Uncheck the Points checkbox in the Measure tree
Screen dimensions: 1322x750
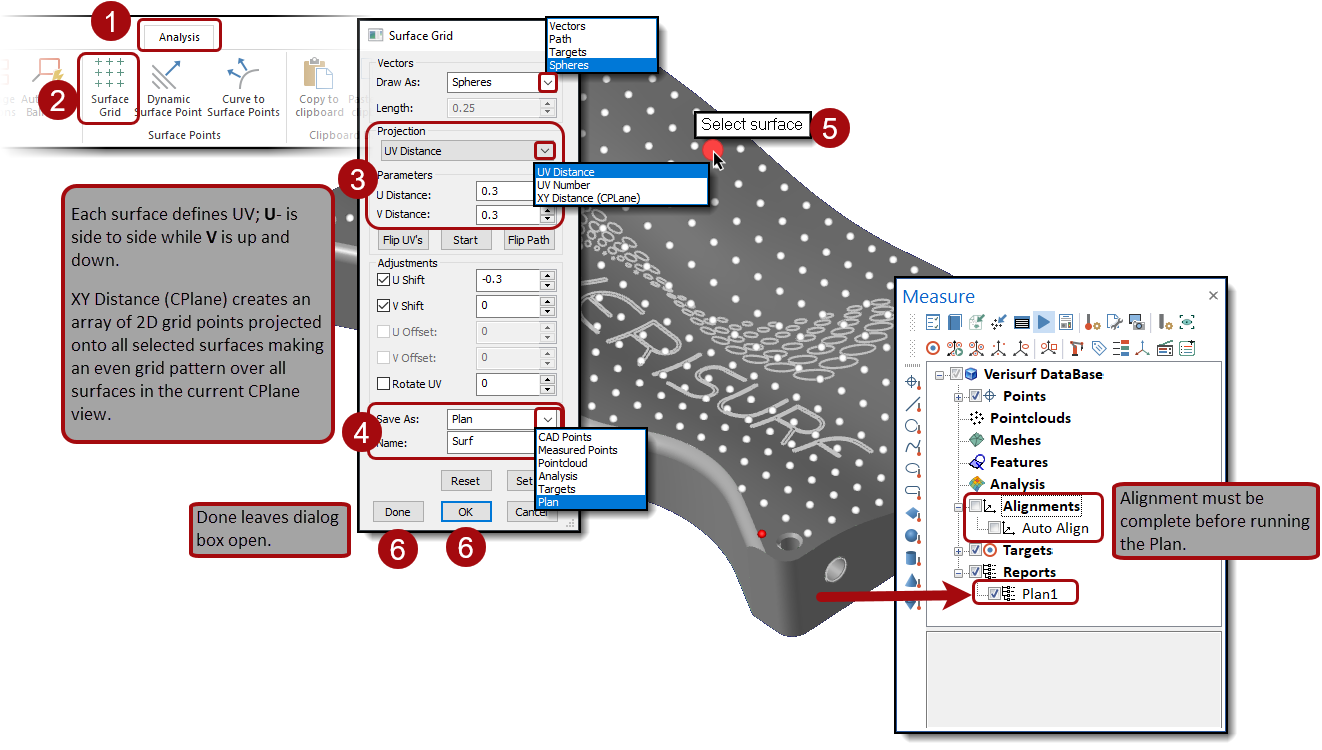975,396
